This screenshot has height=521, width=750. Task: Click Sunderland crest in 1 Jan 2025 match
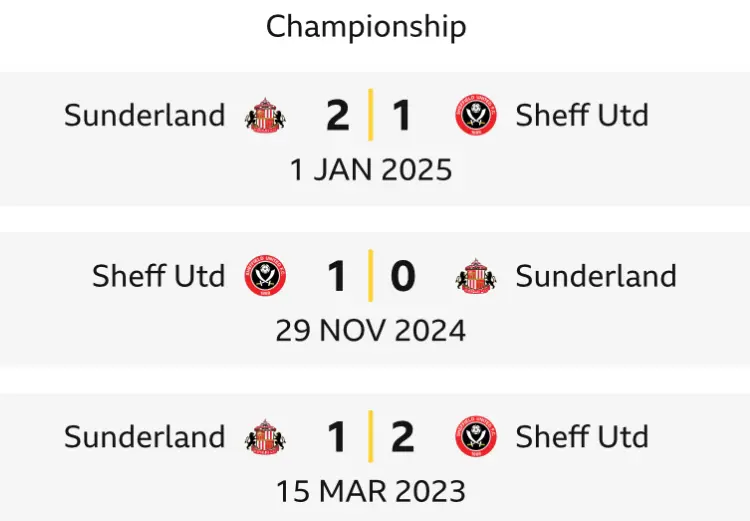click(x=265, y=115)
